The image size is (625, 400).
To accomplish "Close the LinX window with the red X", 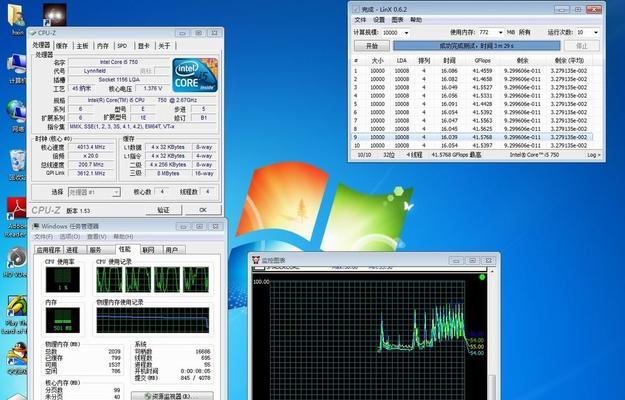I will [x=594, y=9].
